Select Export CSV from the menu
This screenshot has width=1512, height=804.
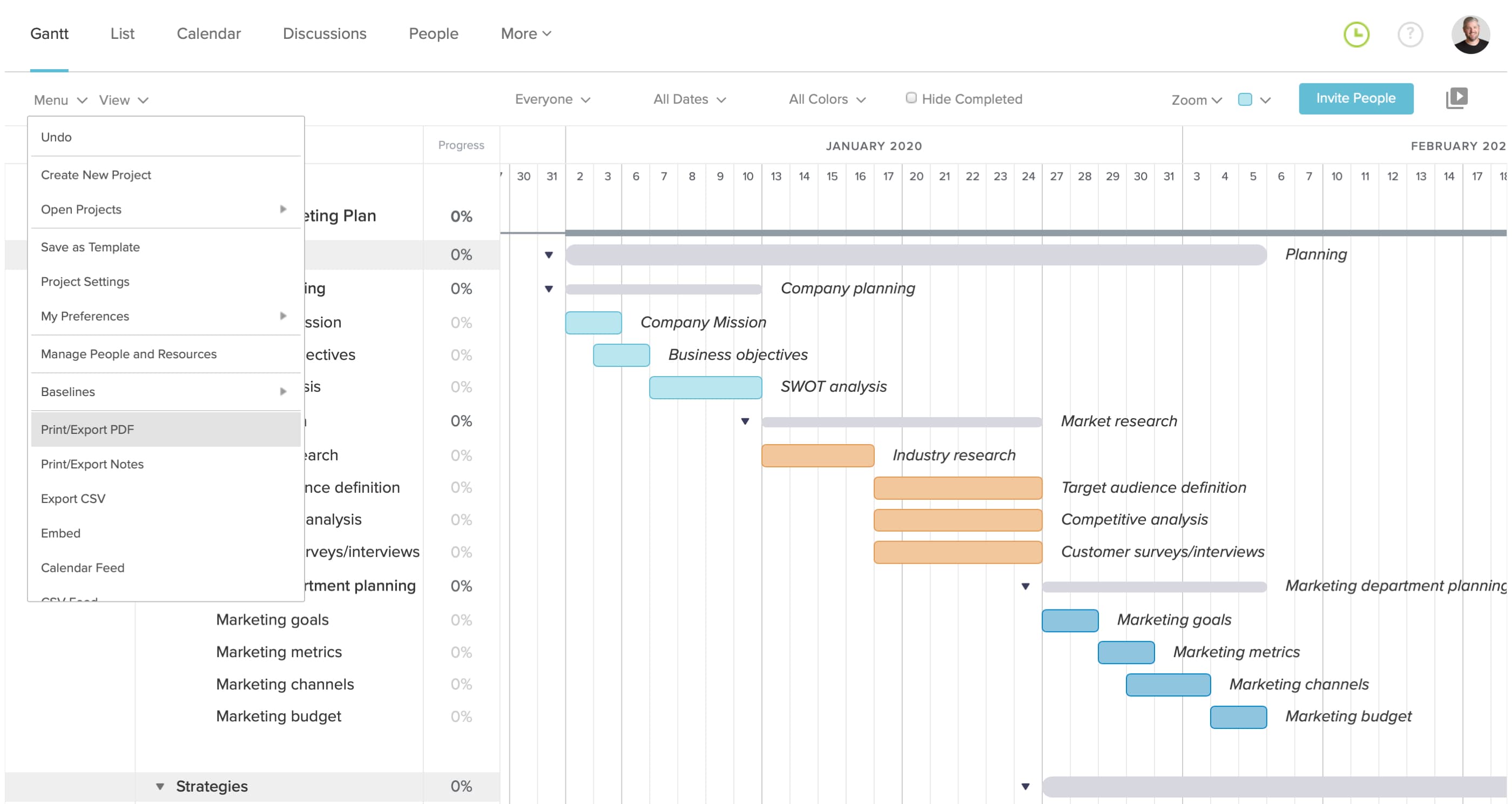(x=72, y=498)
